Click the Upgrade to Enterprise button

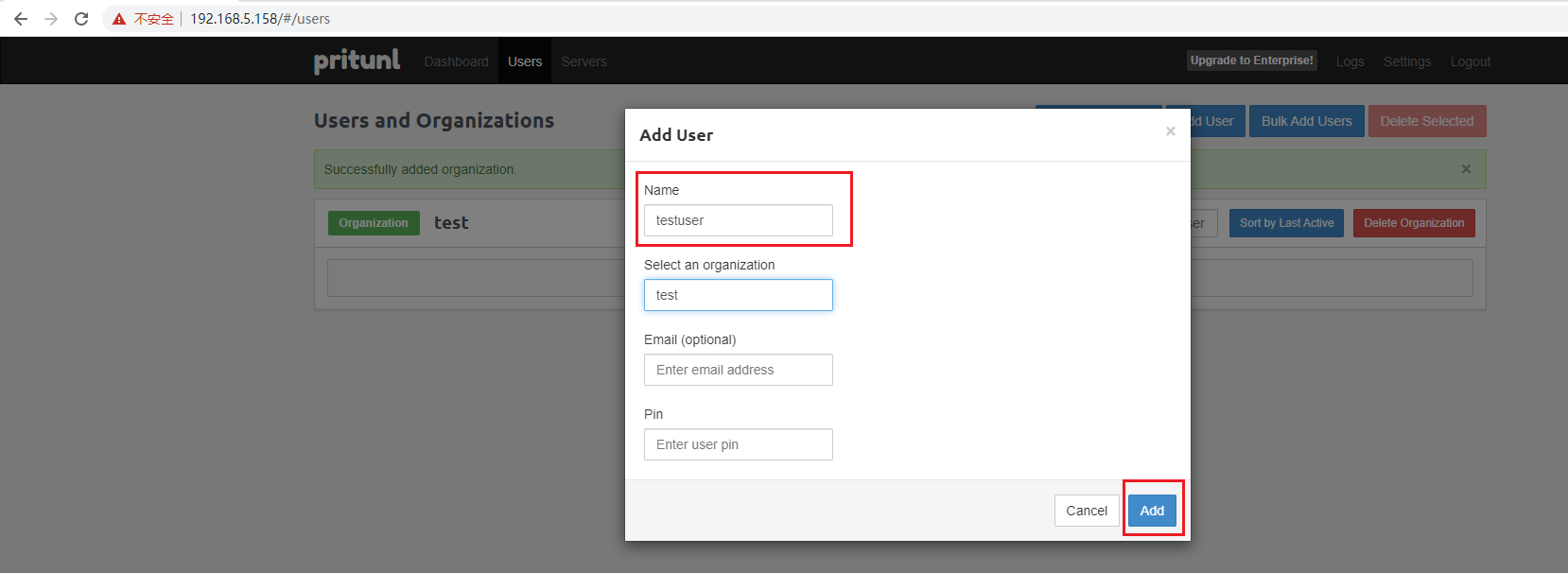point(1251,61)
